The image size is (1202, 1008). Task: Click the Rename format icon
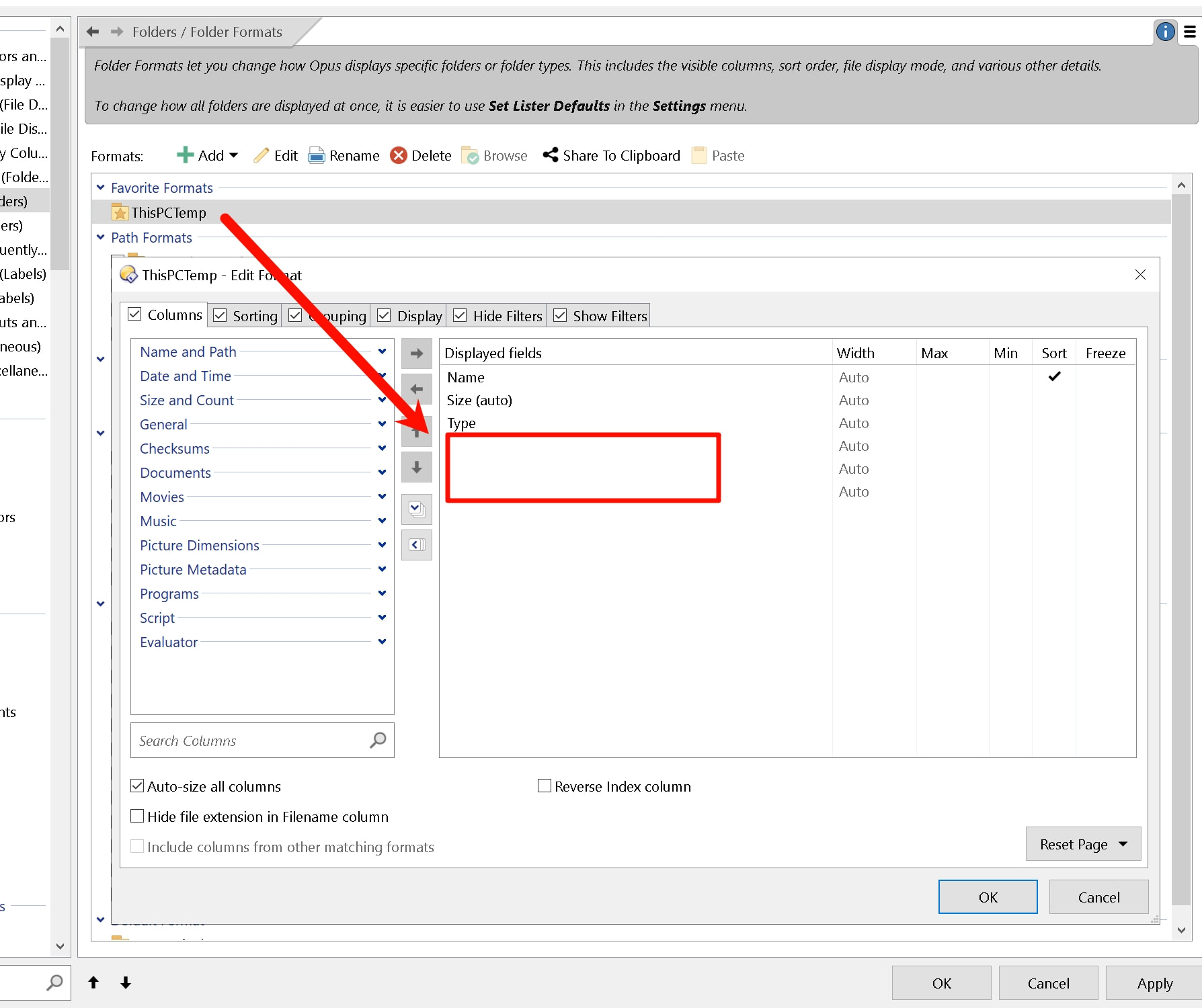[317, 156]
